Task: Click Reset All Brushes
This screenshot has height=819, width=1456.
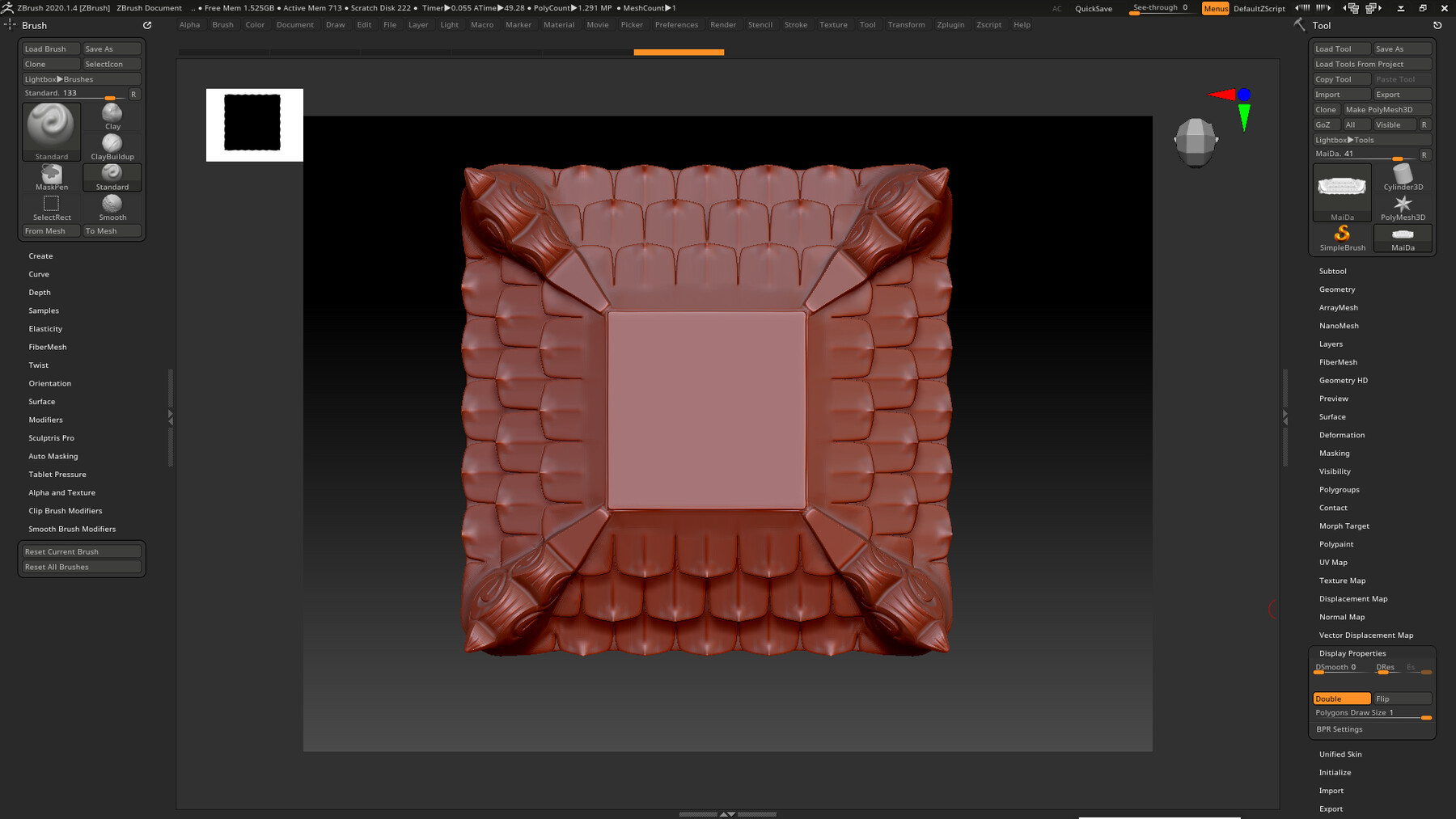Action: [82, 567]
